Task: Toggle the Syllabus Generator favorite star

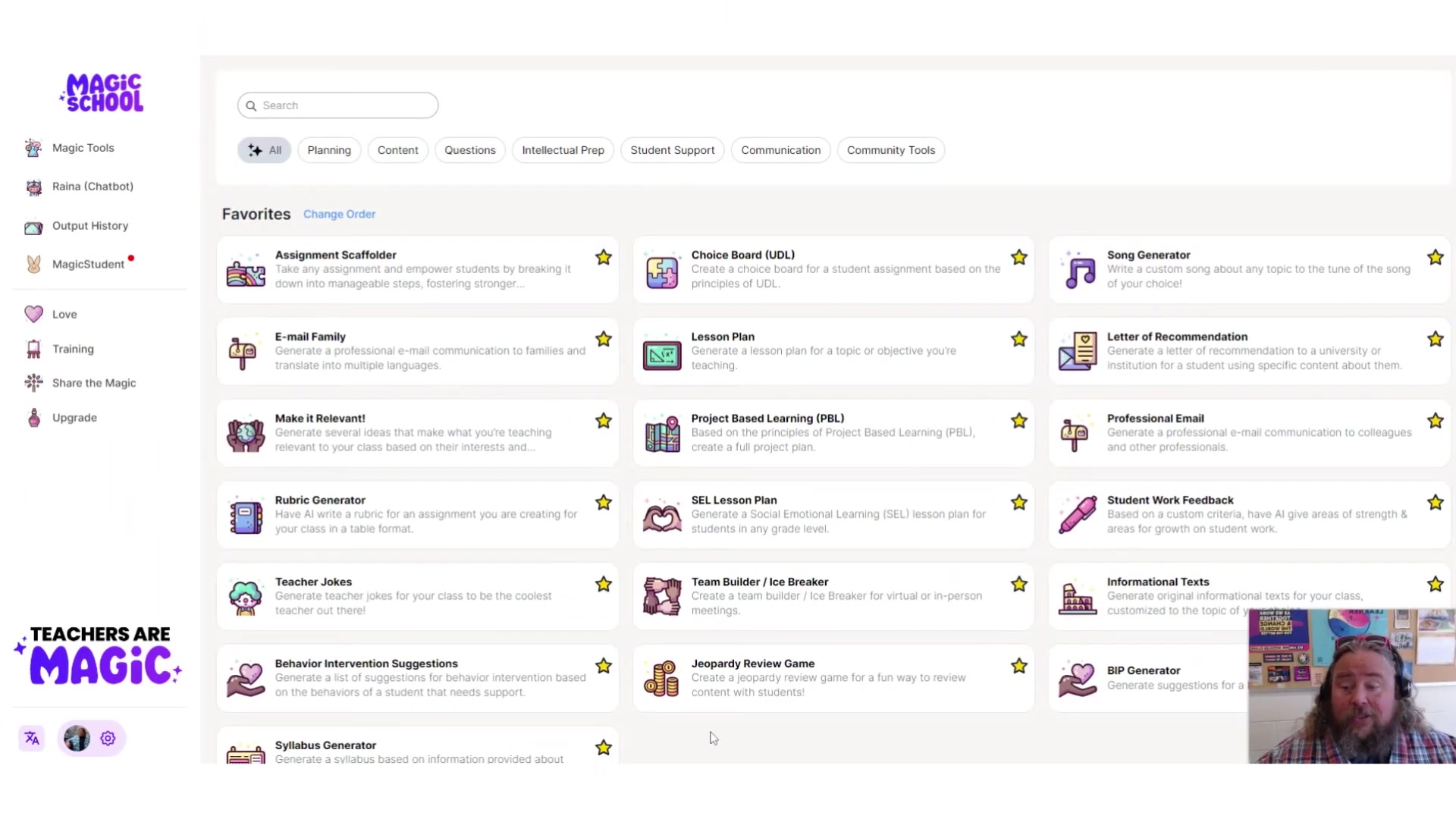Action: pyautogui.click(x=604, y=747)
